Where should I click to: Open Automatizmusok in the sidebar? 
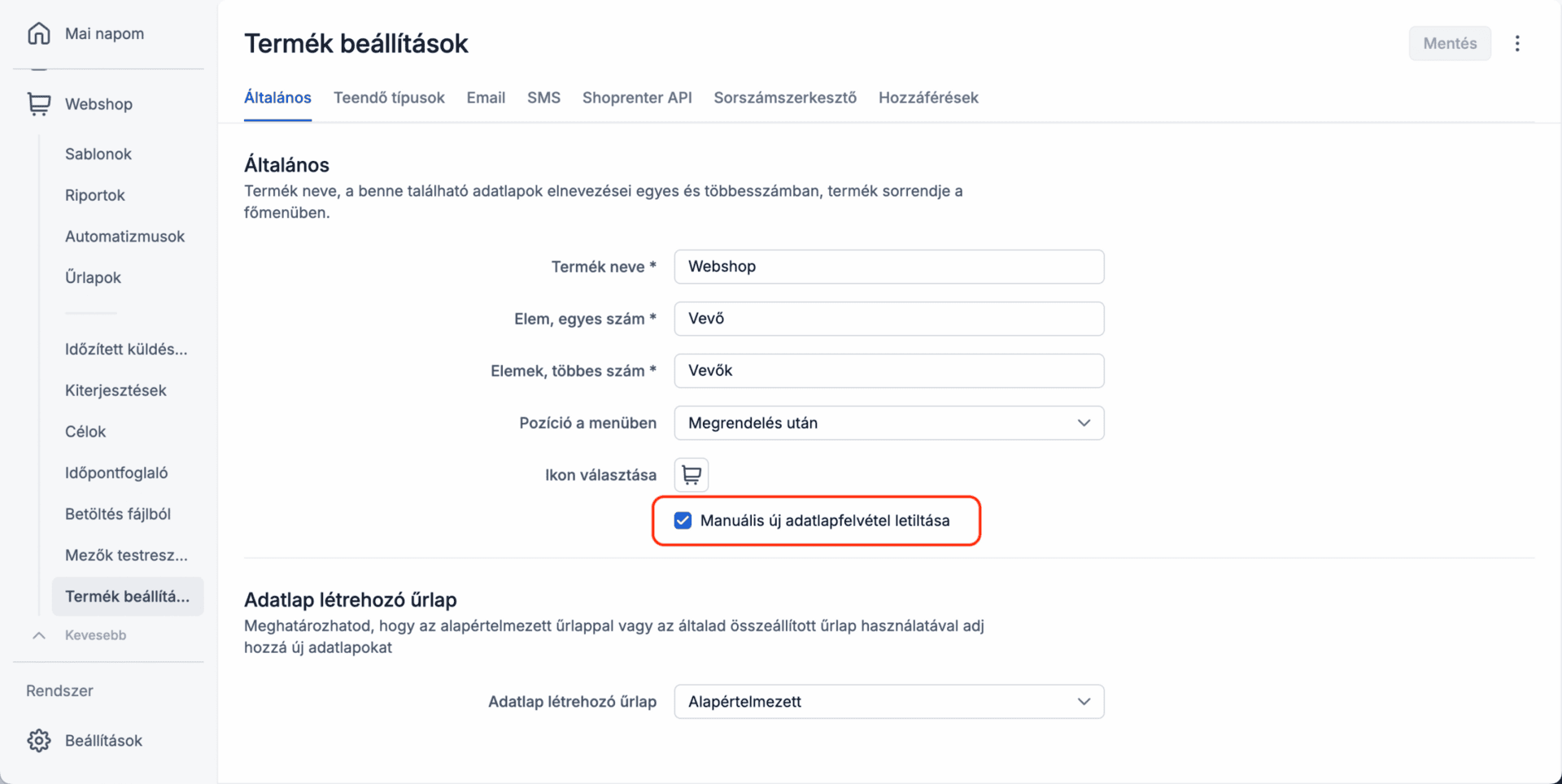click(x=124, y=237)
